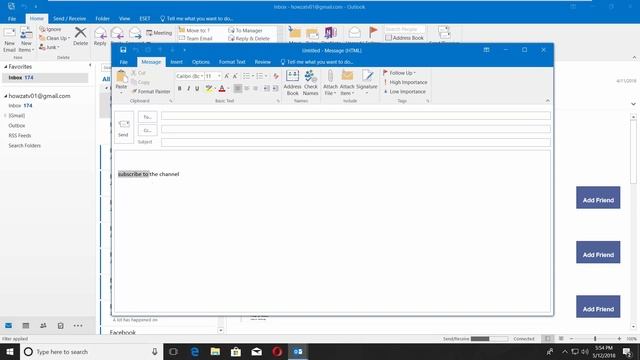
Task: Click the Paste icon in message ribbon
Action: [121, 76]
